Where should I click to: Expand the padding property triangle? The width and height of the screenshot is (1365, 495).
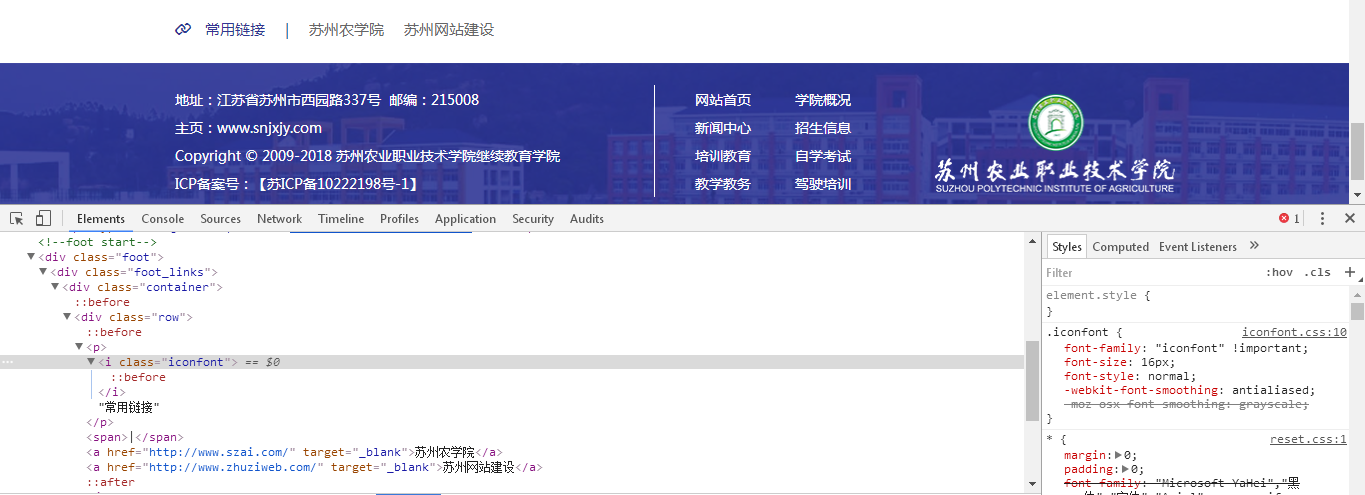click(1126, 469)
